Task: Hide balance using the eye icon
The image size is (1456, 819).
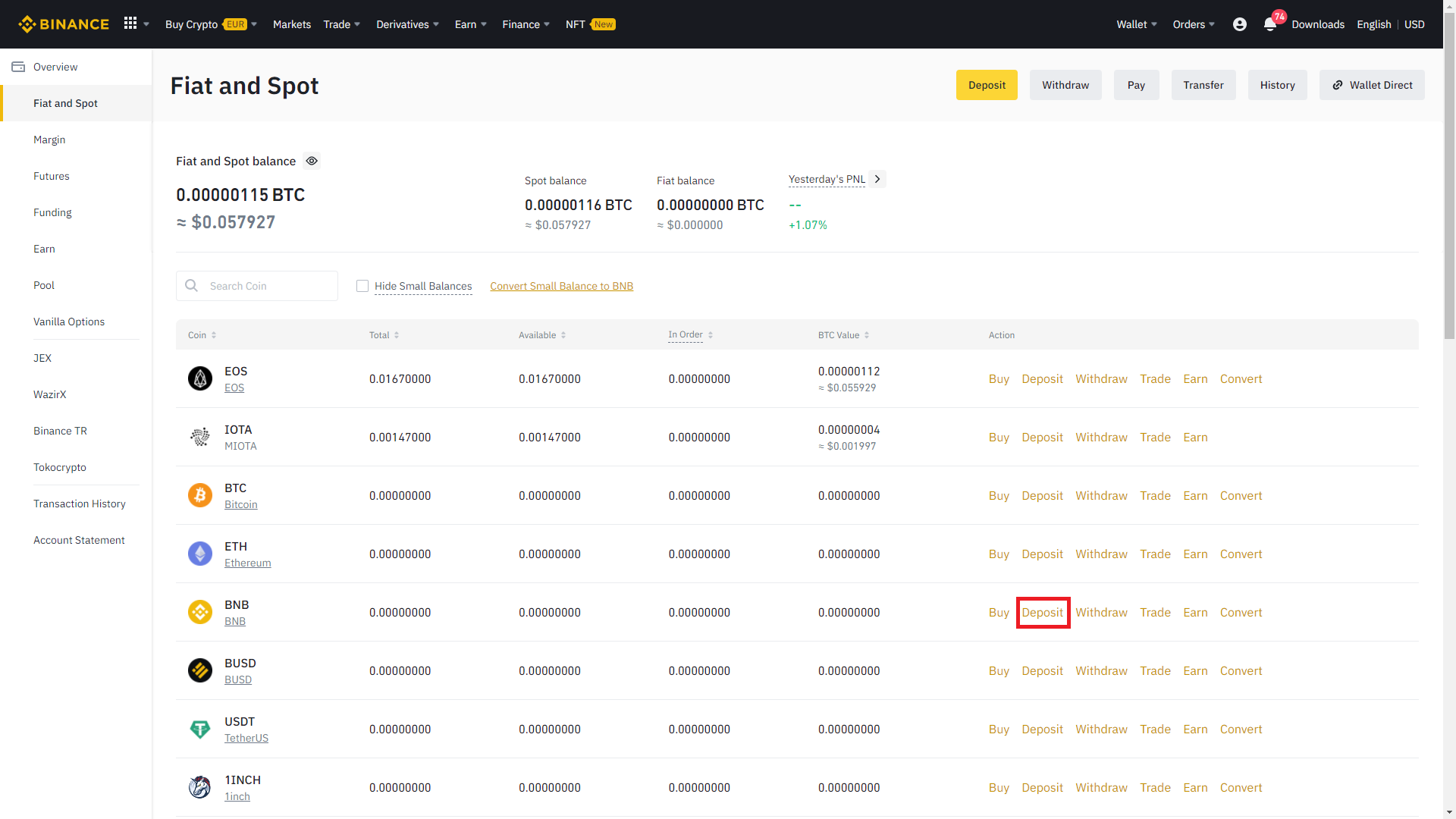Action: pos(312,161)
